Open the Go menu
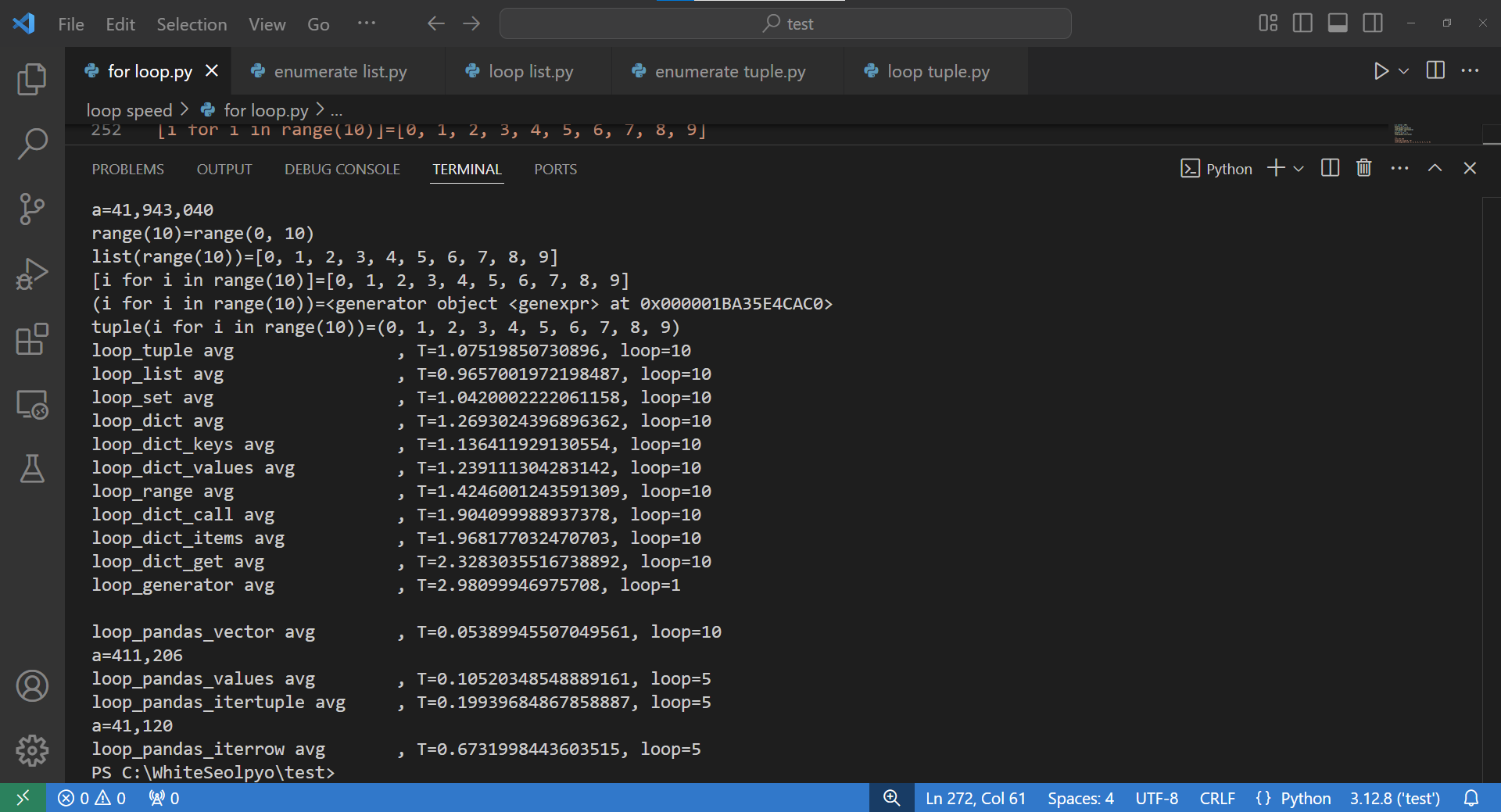 tap(318, 24)
